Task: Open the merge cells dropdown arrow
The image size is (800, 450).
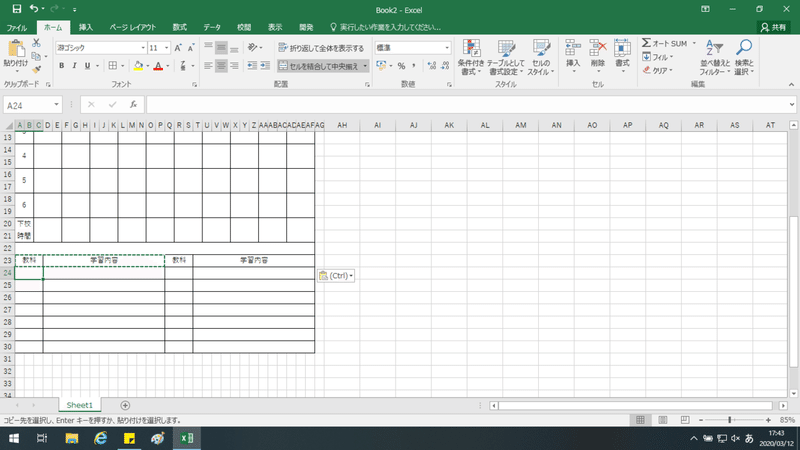Action: coord(365,66)
